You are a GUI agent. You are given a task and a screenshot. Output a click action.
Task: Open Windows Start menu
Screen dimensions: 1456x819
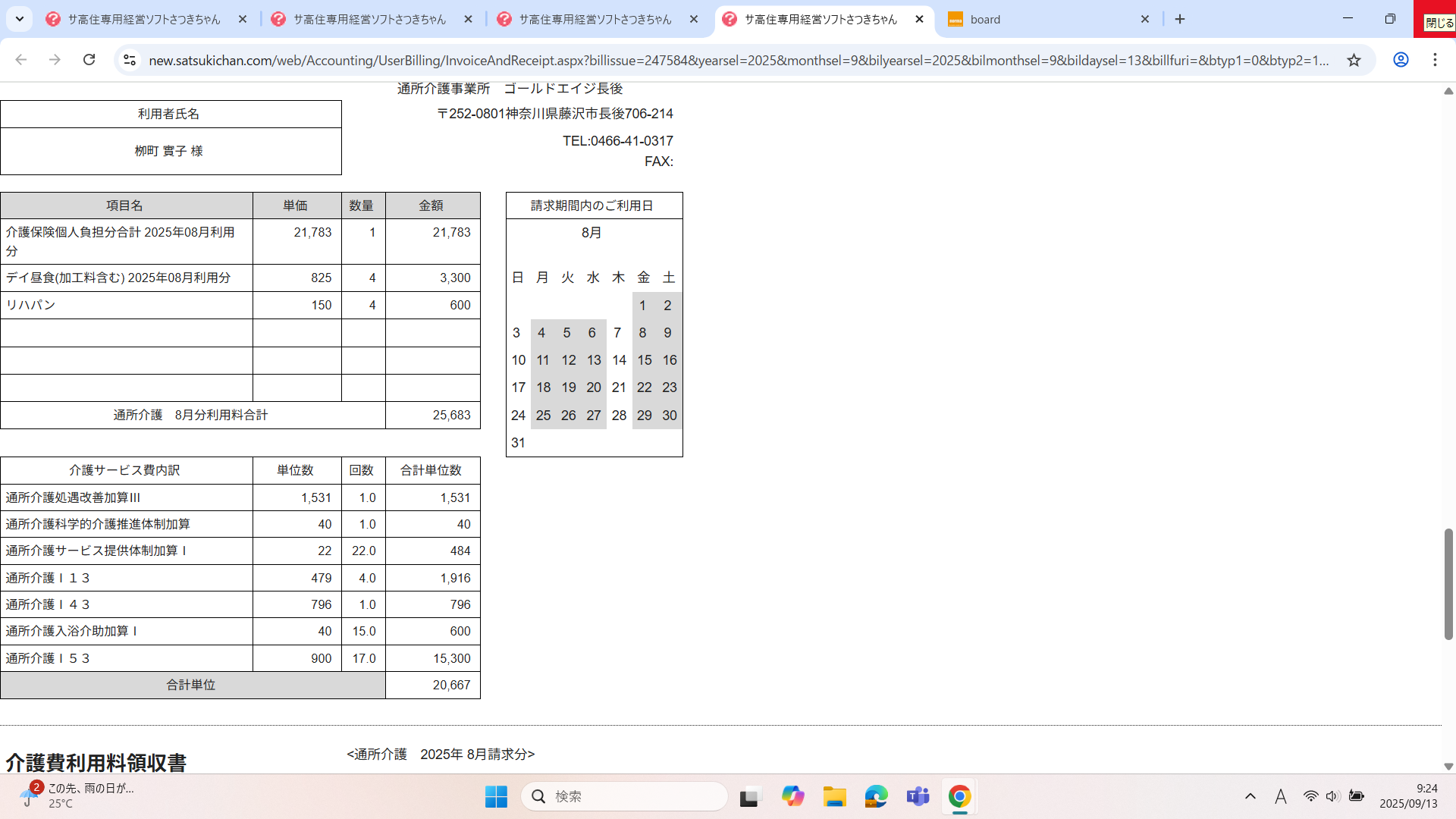click(496, 796)
